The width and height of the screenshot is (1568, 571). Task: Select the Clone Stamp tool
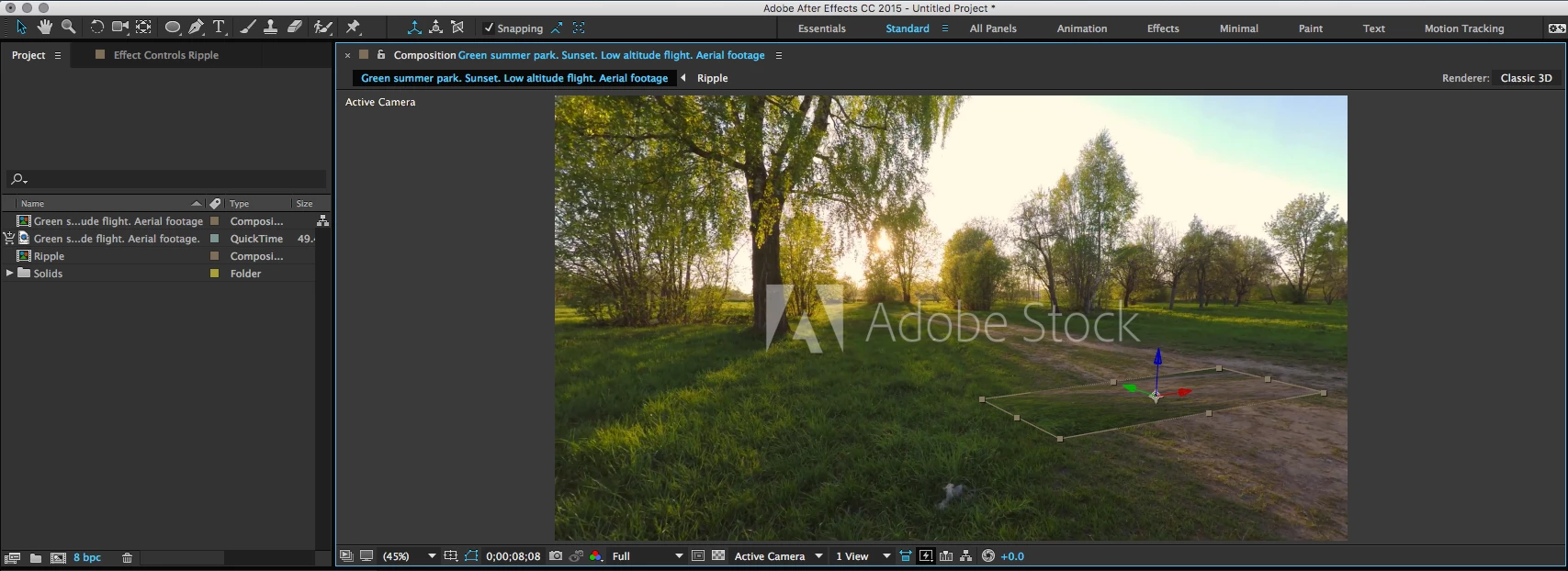point(271,28)
